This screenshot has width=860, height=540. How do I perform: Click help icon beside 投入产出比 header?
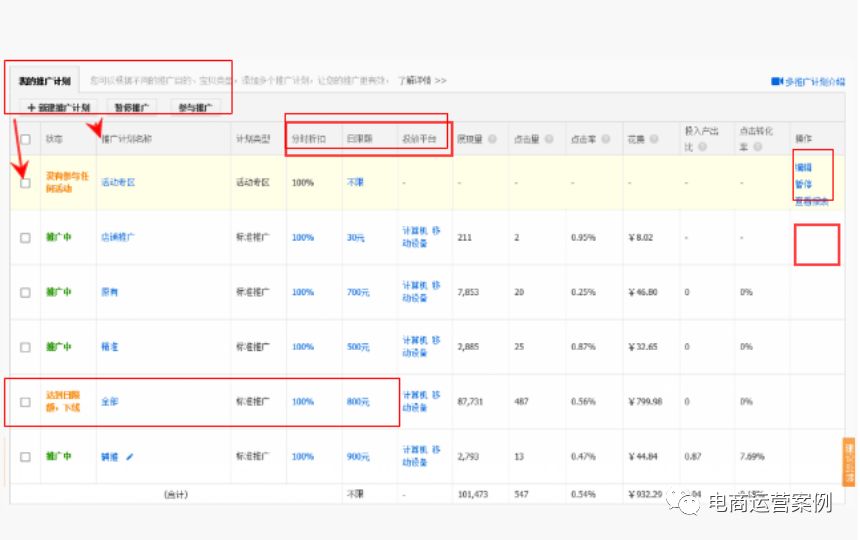tap(703, 146)
